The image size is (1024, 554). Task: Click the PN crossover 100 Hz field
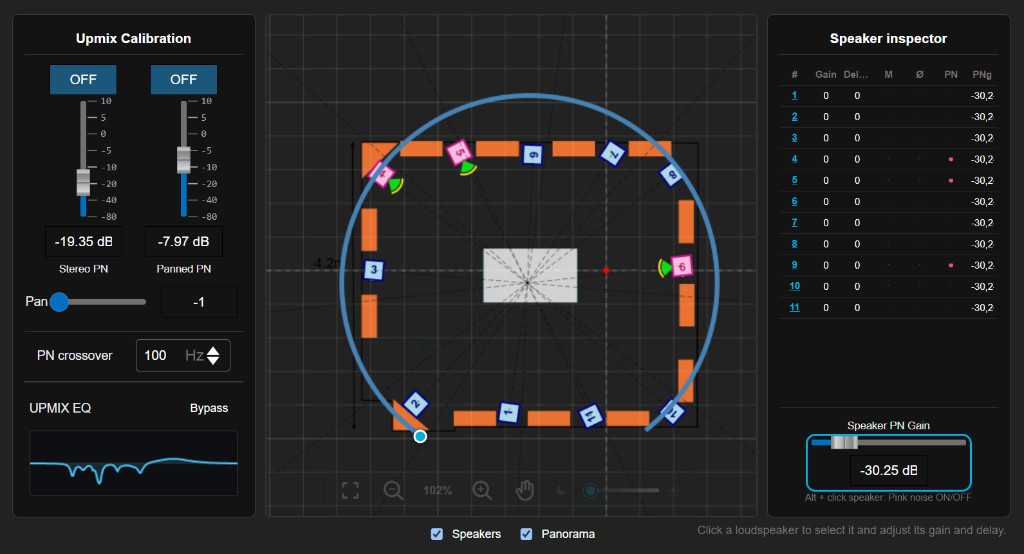coord(183,355)
